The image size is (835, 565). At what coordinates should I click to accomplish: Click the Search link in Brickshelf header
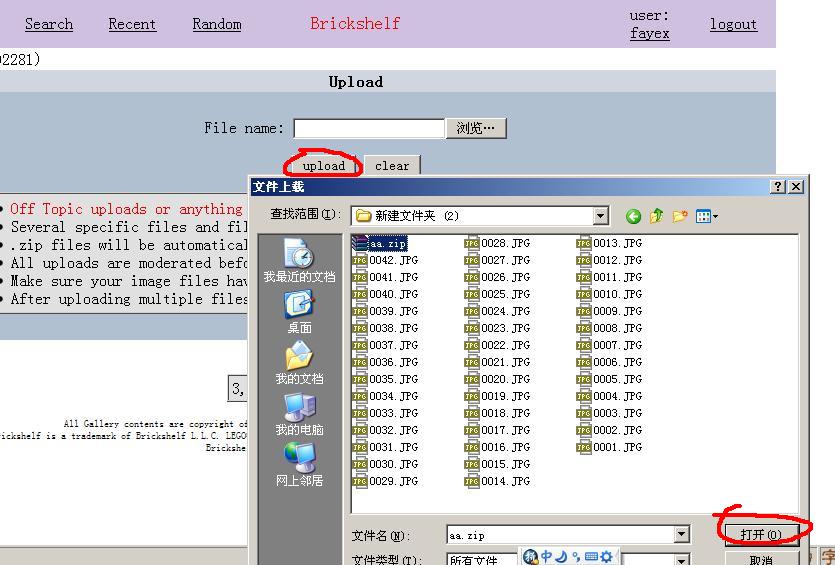49,24
